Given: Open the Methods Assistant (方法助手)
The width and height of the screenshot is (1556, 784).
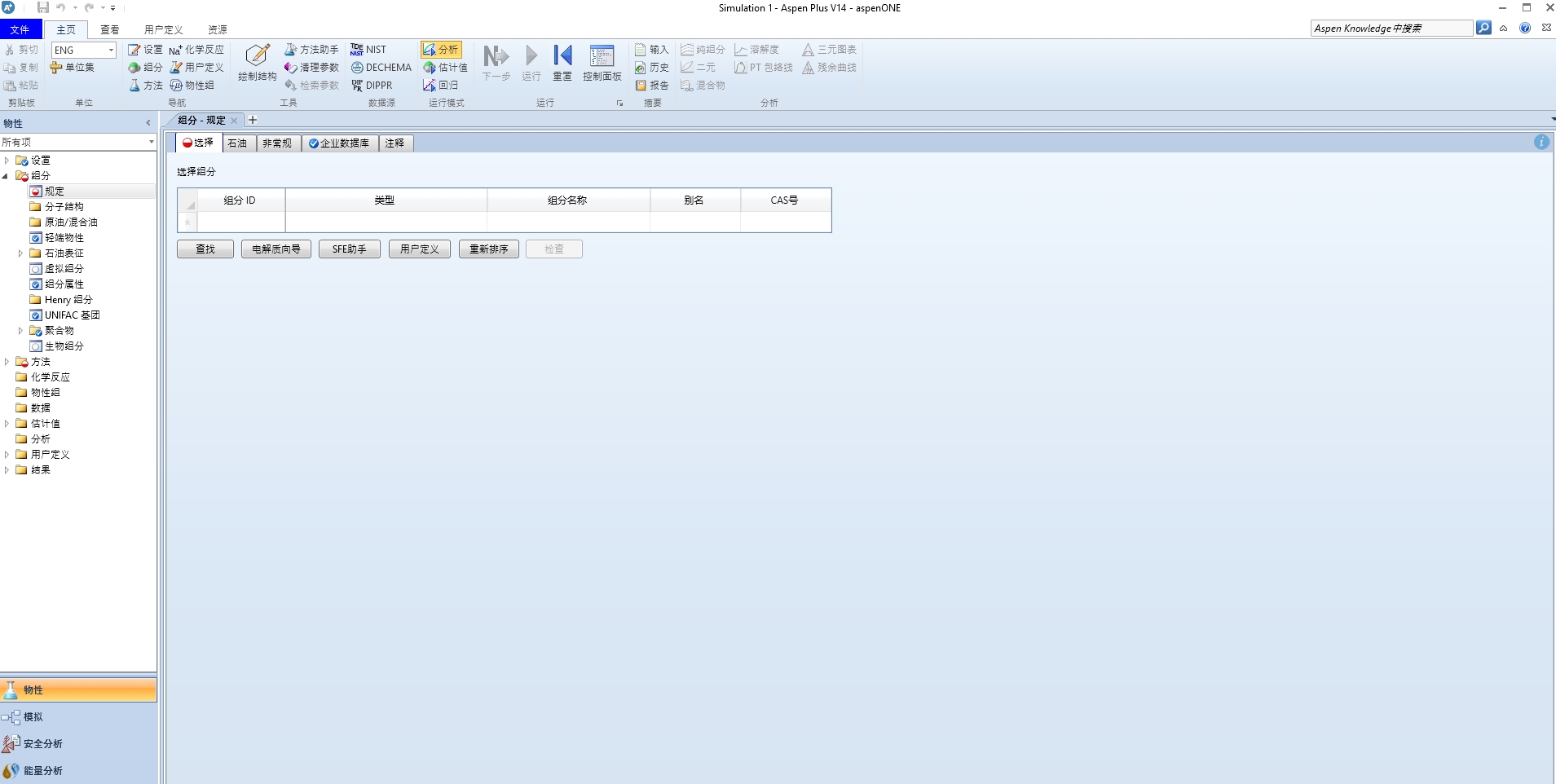Looking at the screenshot, I should click(x=311, y=50).
